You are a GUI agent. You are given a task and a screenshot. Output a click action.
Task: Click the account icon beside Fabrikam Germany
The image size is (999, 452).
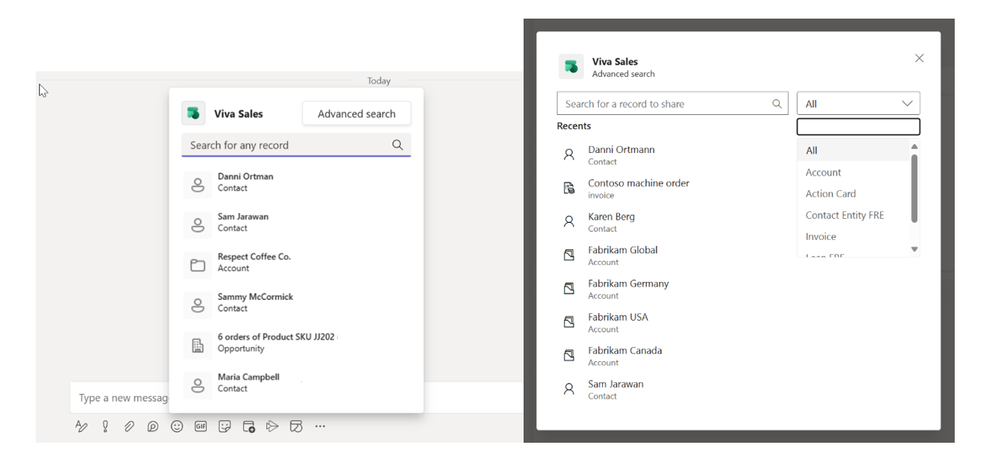[569, 288]
